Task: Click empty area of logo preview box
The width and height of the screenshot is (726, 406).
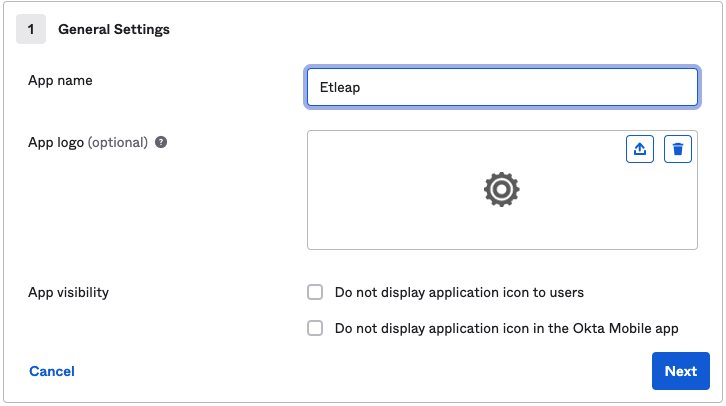Action: pos(400,220)
